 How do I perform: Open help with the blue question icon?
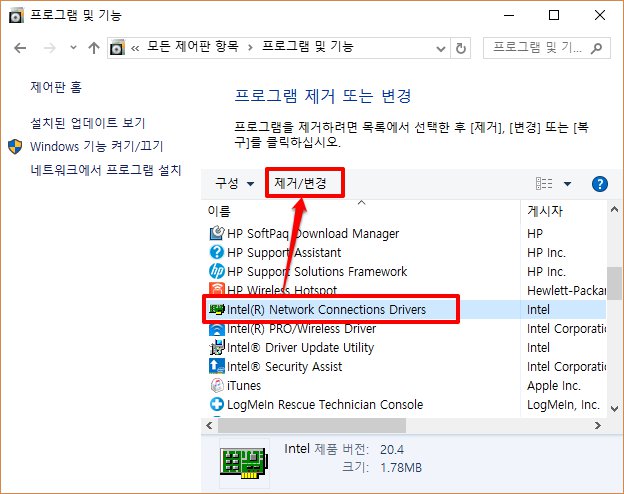coord(600,184)
